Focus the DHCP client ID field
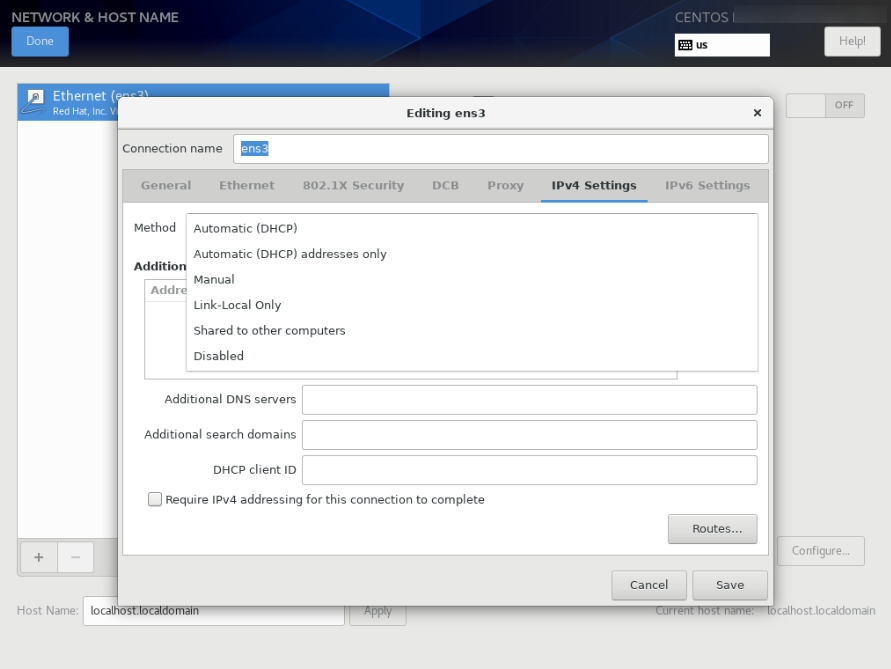891x669 pixels. tap(530, 470)
